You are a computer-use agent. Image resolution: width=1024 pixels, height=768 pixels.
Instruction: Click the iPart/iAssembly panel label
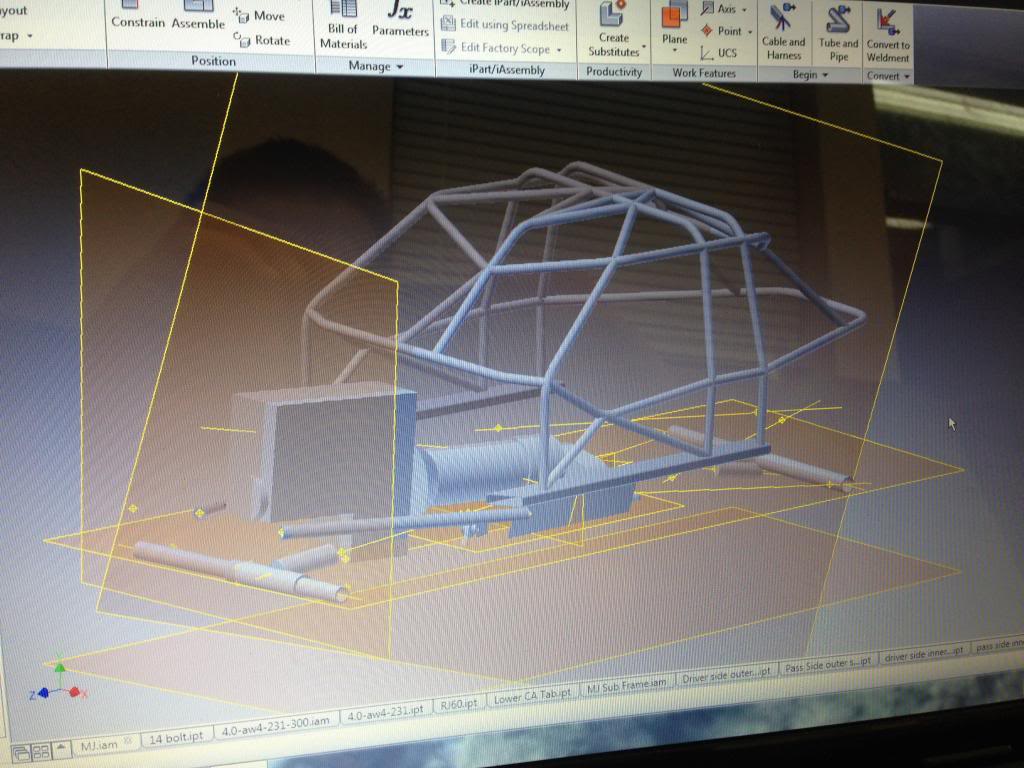click(x=507, y=70)
